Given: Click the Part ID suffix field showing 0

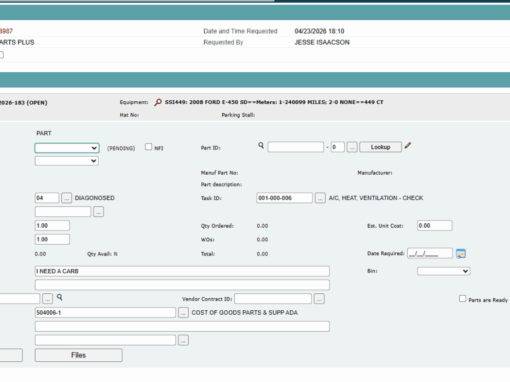Looking at the screenshot, I should [x=337, y=147].
